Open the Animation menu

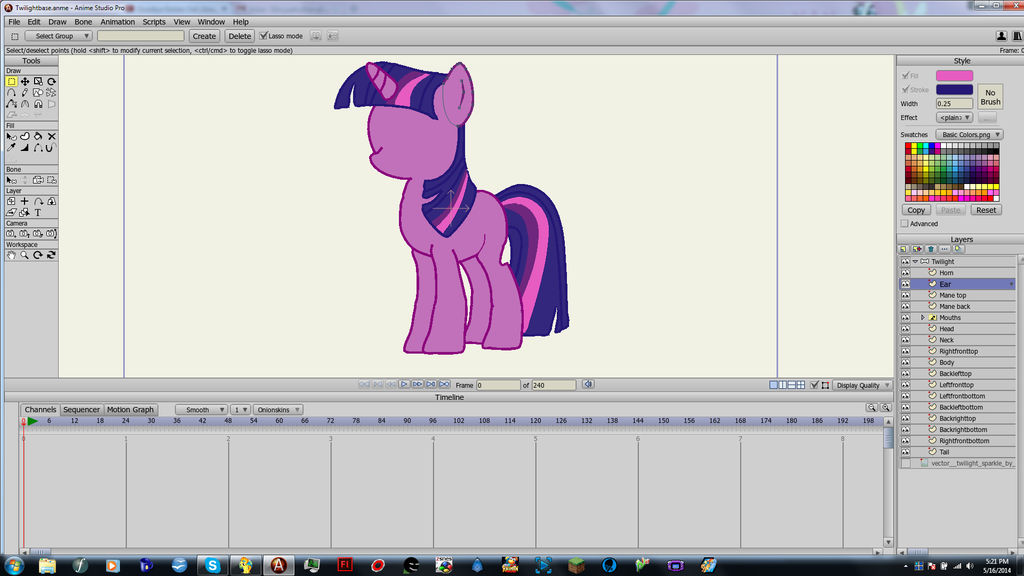(x=117, y=21)
